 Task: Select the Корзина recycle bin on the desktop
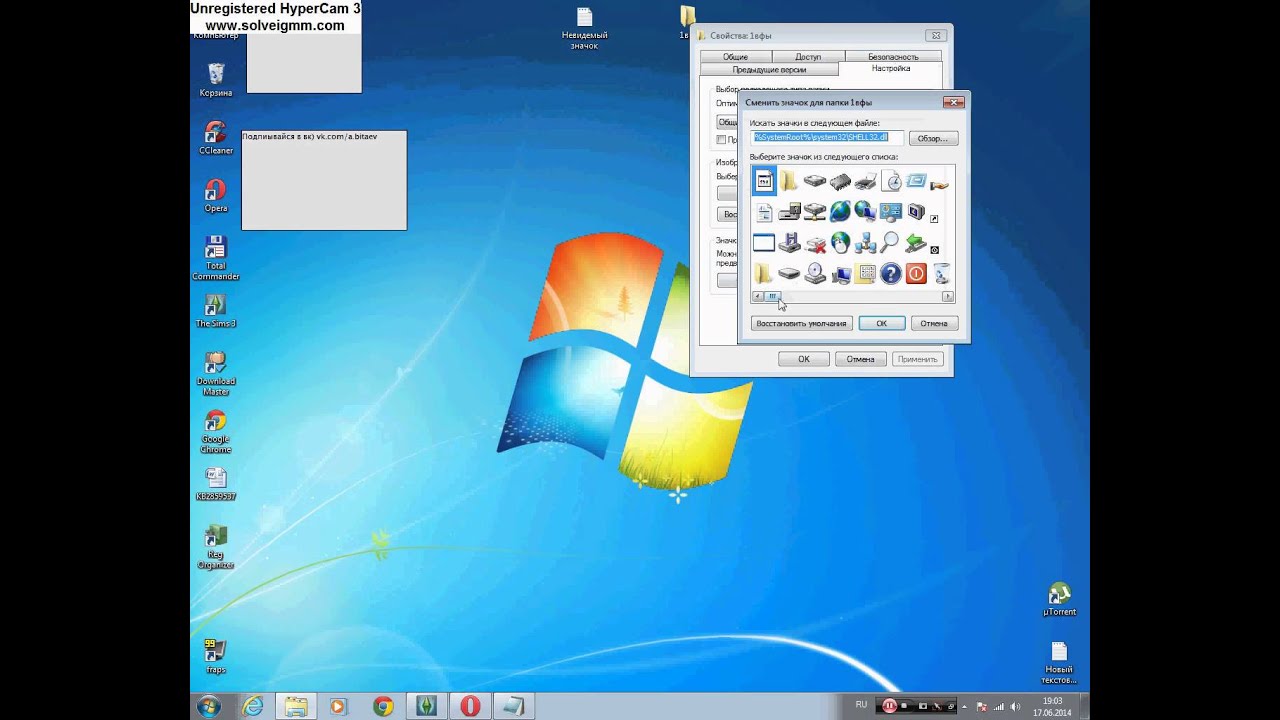pyautogui.click(x=216, y=80)
